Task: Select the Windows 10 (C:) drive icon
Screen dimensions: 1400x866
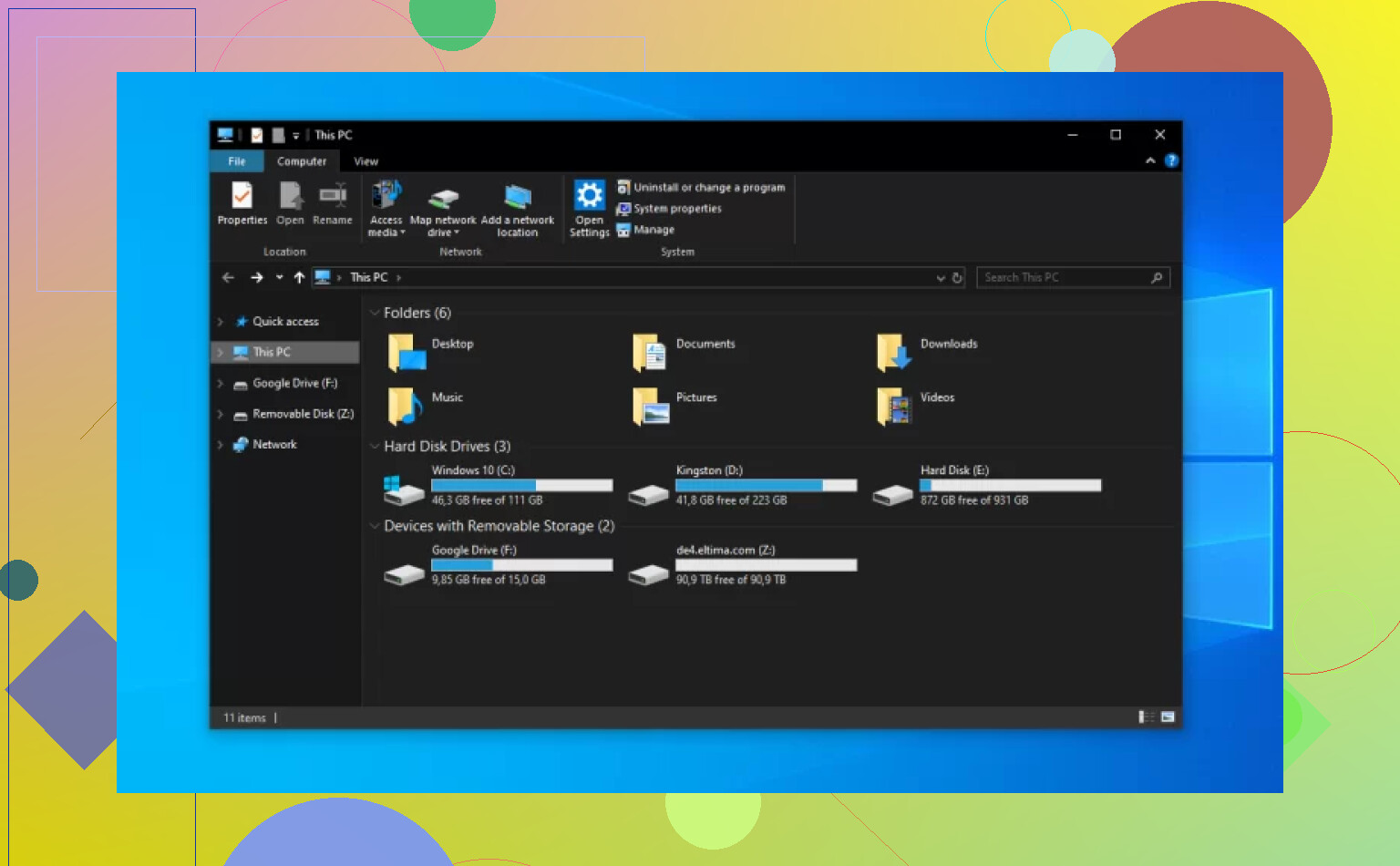Action: (x=404, y=489)
